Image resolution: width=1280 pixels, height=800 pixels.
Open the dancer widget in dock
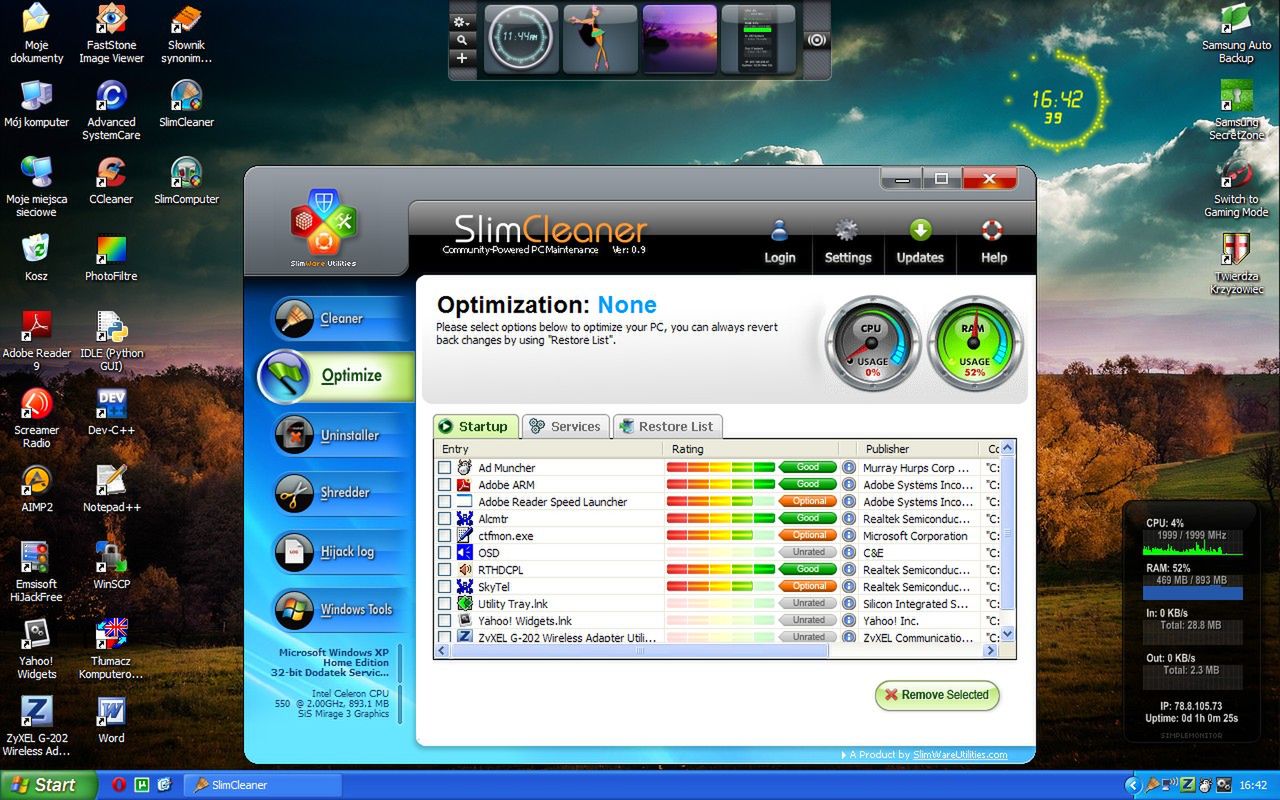(x=600, y=39)
